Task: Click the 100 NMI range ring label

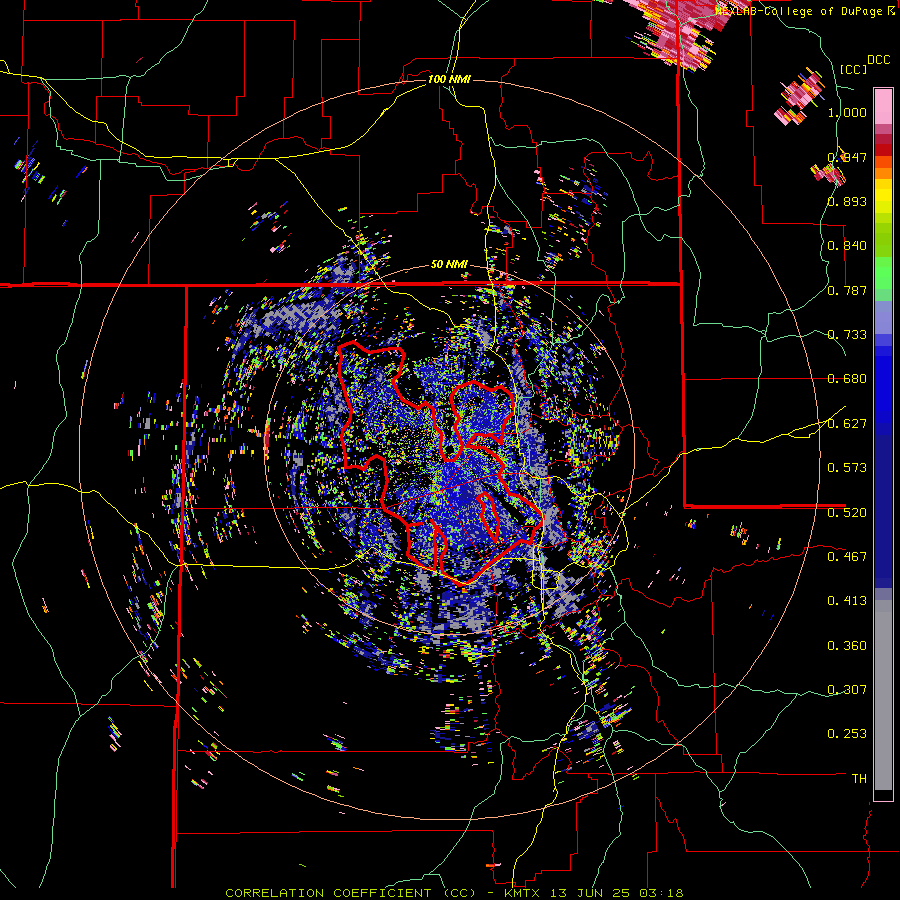Action: coord(449,79)
